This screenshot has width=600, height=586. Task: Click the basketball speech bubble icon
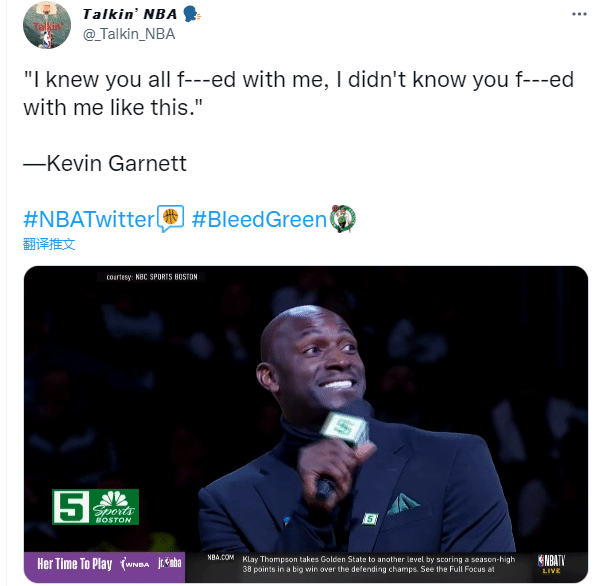170,217
